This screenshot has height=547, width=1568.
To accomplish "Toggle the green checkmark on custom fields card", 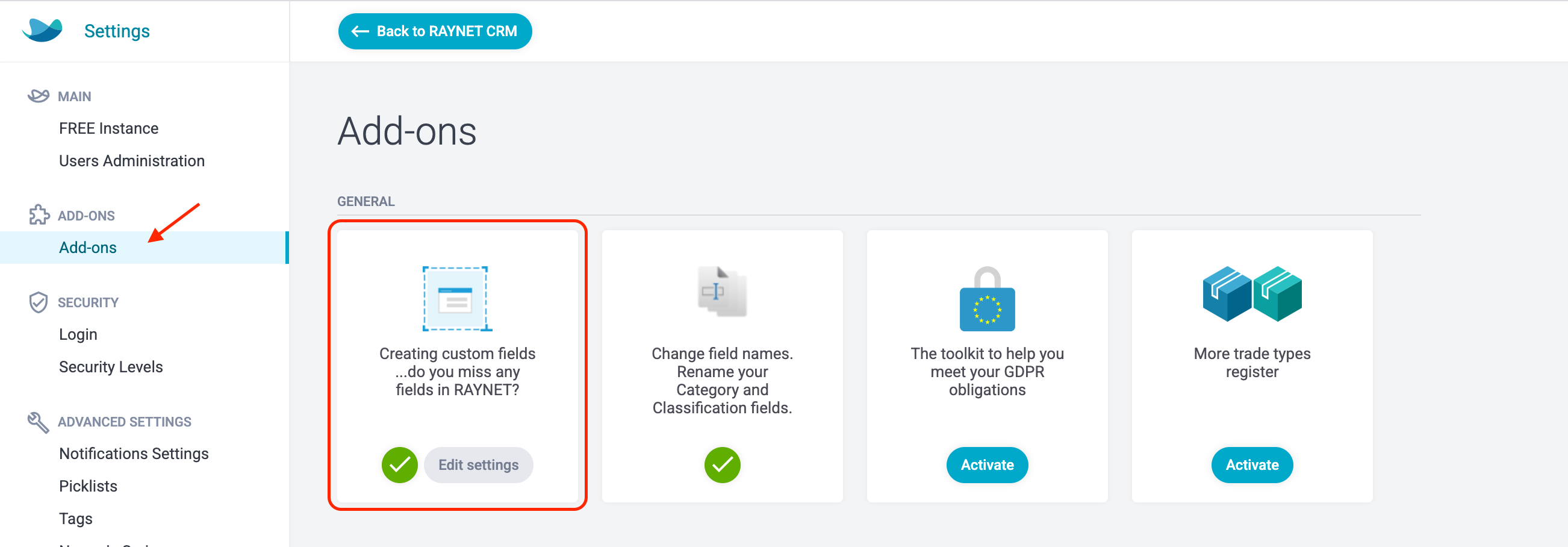I will pyautogui.click(x=399, y=464).
